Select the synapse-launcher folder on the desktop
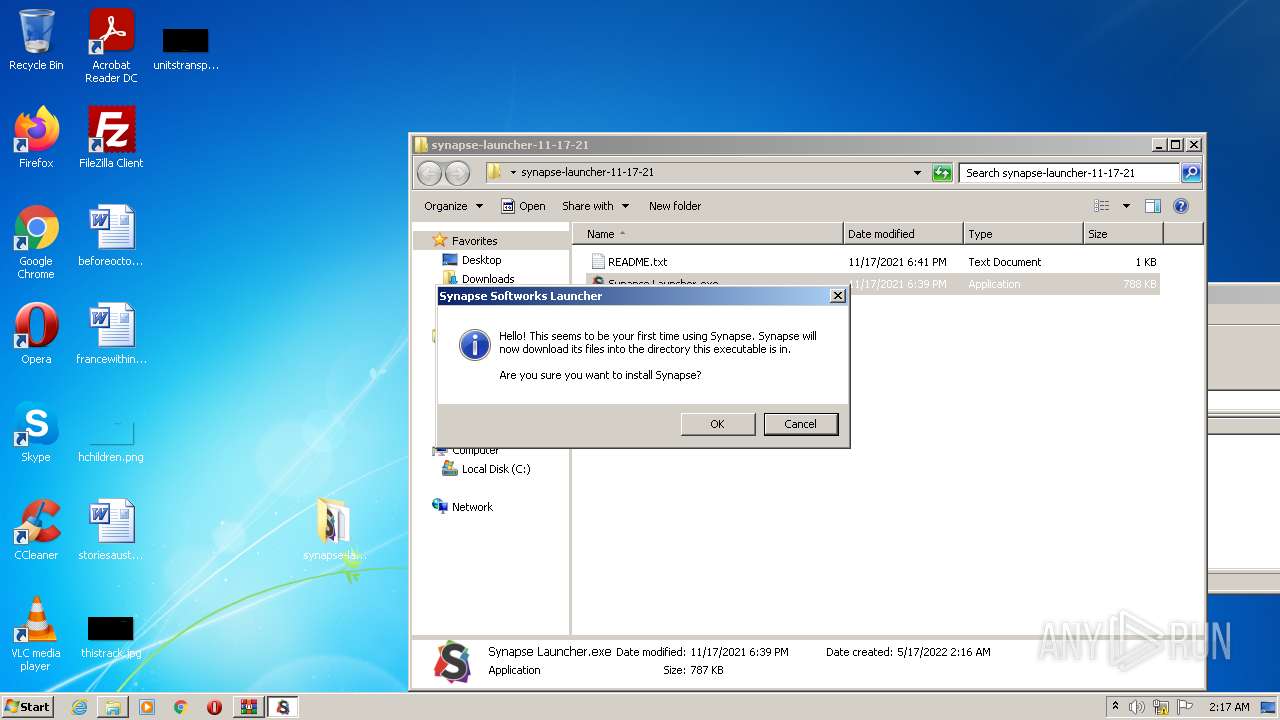 point(334,529)
